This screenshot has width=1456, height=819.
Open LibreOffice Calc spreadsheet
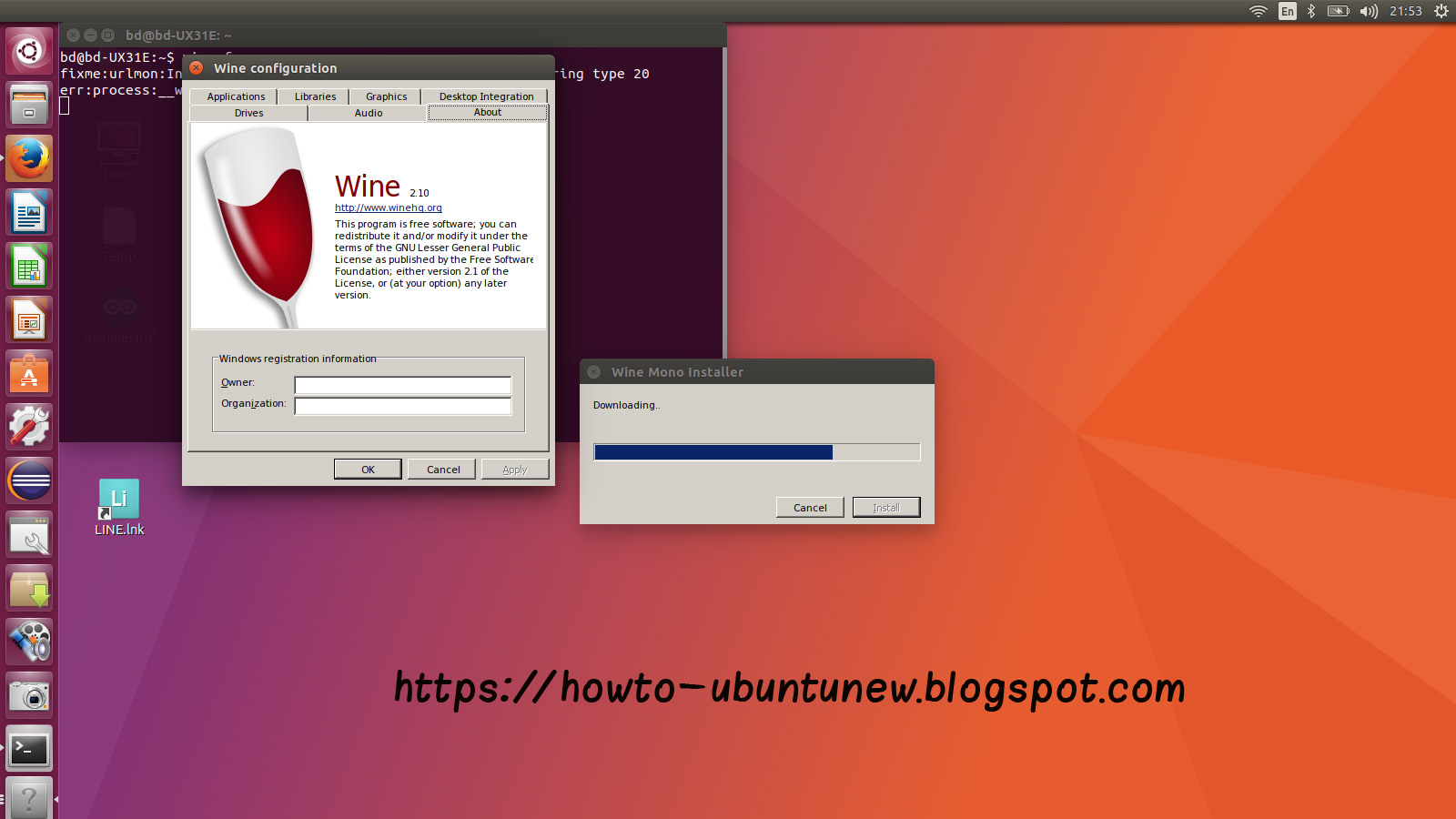[29, 266]
